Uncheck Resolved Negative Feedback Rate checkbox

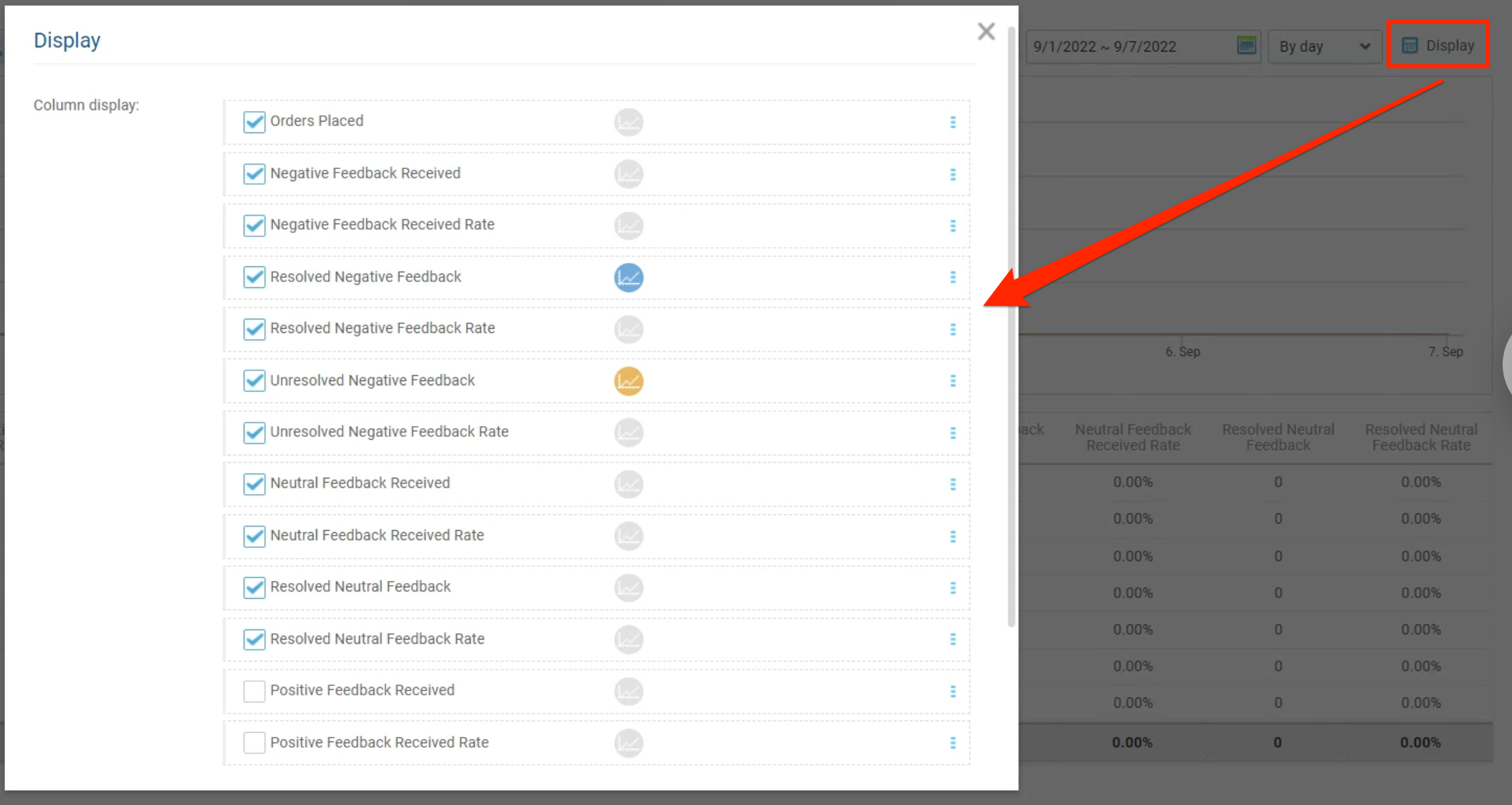254,329
